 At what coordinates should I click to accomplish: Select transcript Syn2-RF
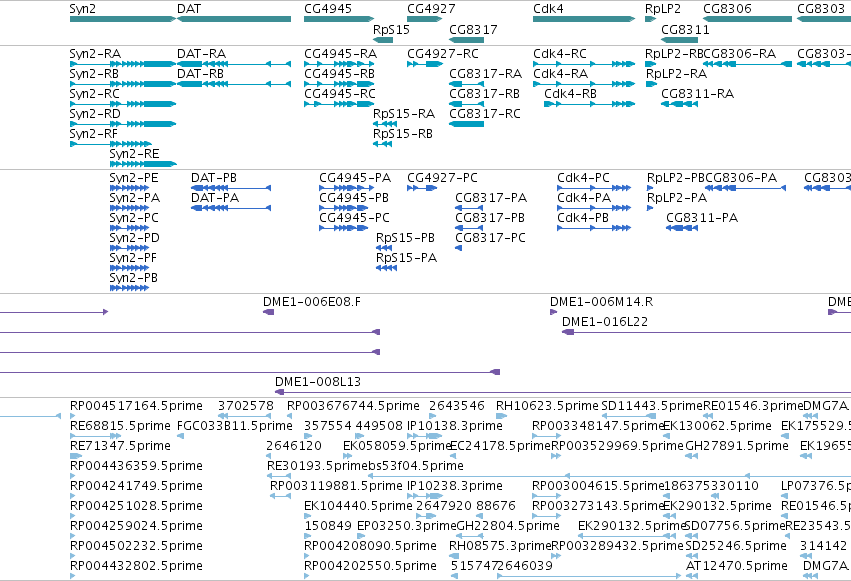[111, 144]
